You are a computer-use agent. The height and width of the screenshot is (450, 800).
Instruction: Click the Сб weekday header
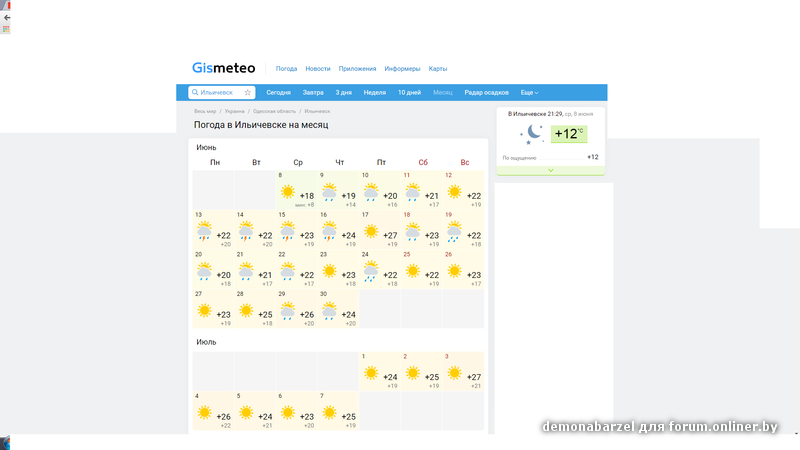423,162
